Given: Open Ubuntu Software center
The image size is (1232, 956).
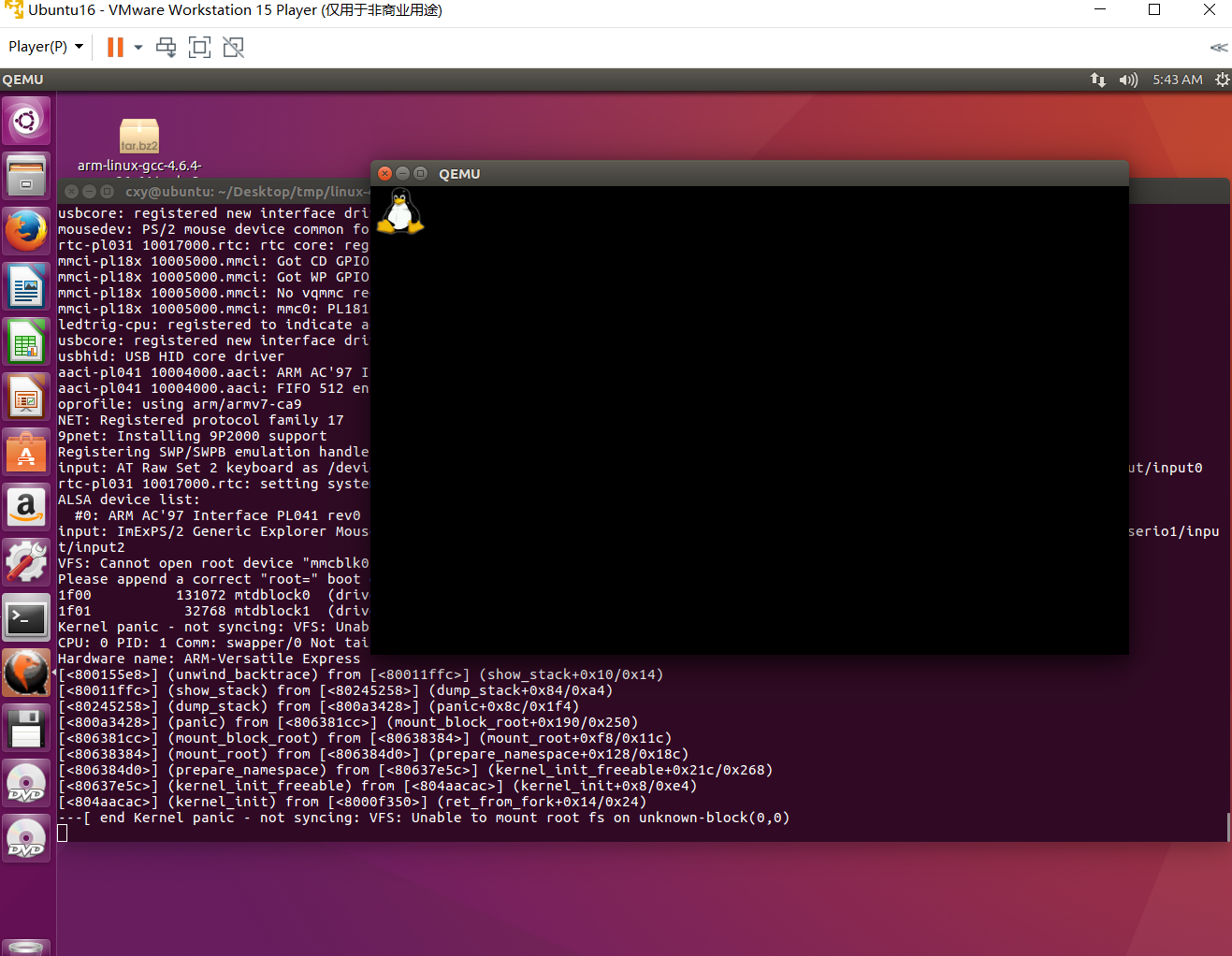Looking at the screenshot, I should (x=26, y=451).
